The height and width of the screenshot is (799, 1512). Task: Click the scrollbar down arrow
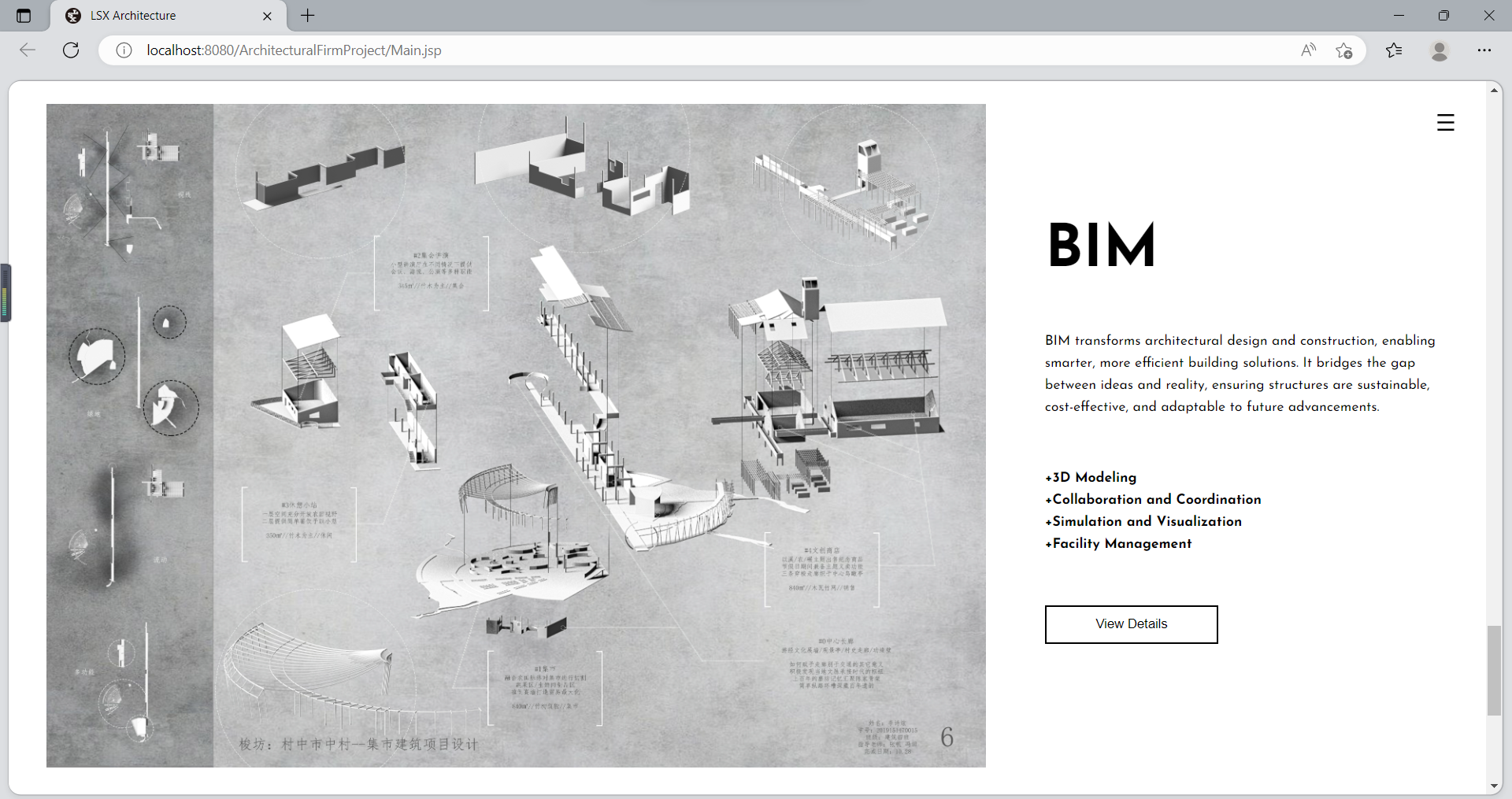pyautogui.click(x=1494, y=786)
